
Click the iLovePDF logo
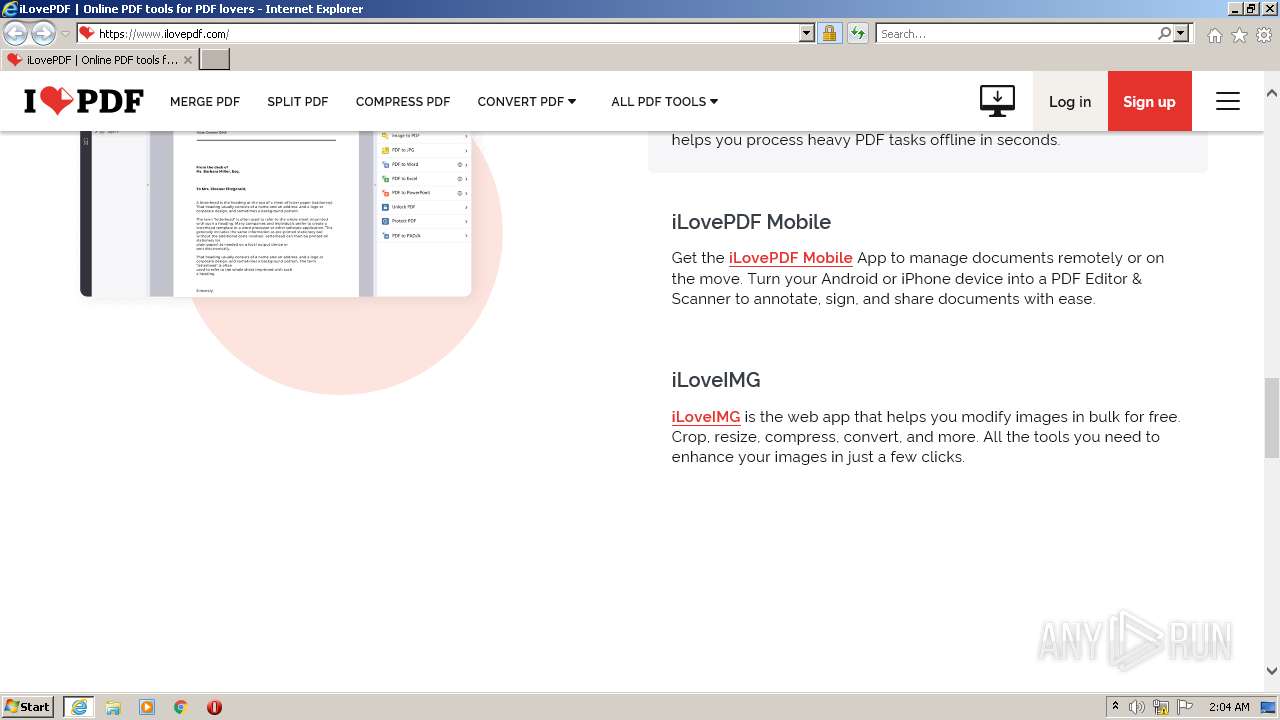(x=84, y=101)
